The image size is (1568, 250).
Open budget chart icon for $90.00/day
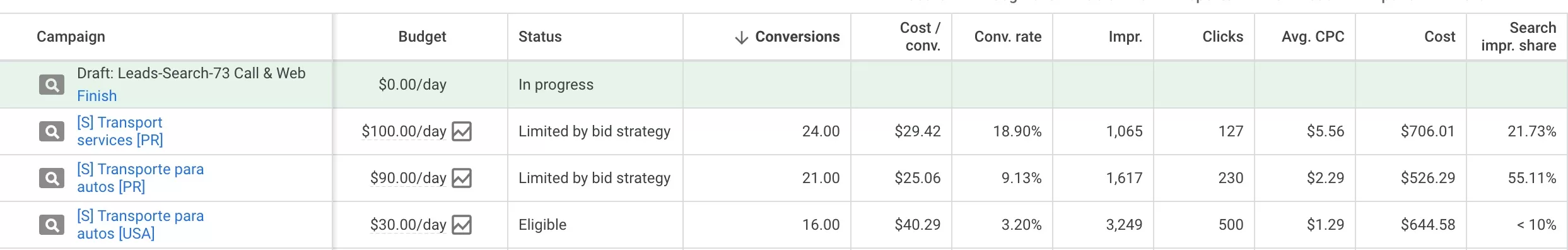click(x=462, y=178)
